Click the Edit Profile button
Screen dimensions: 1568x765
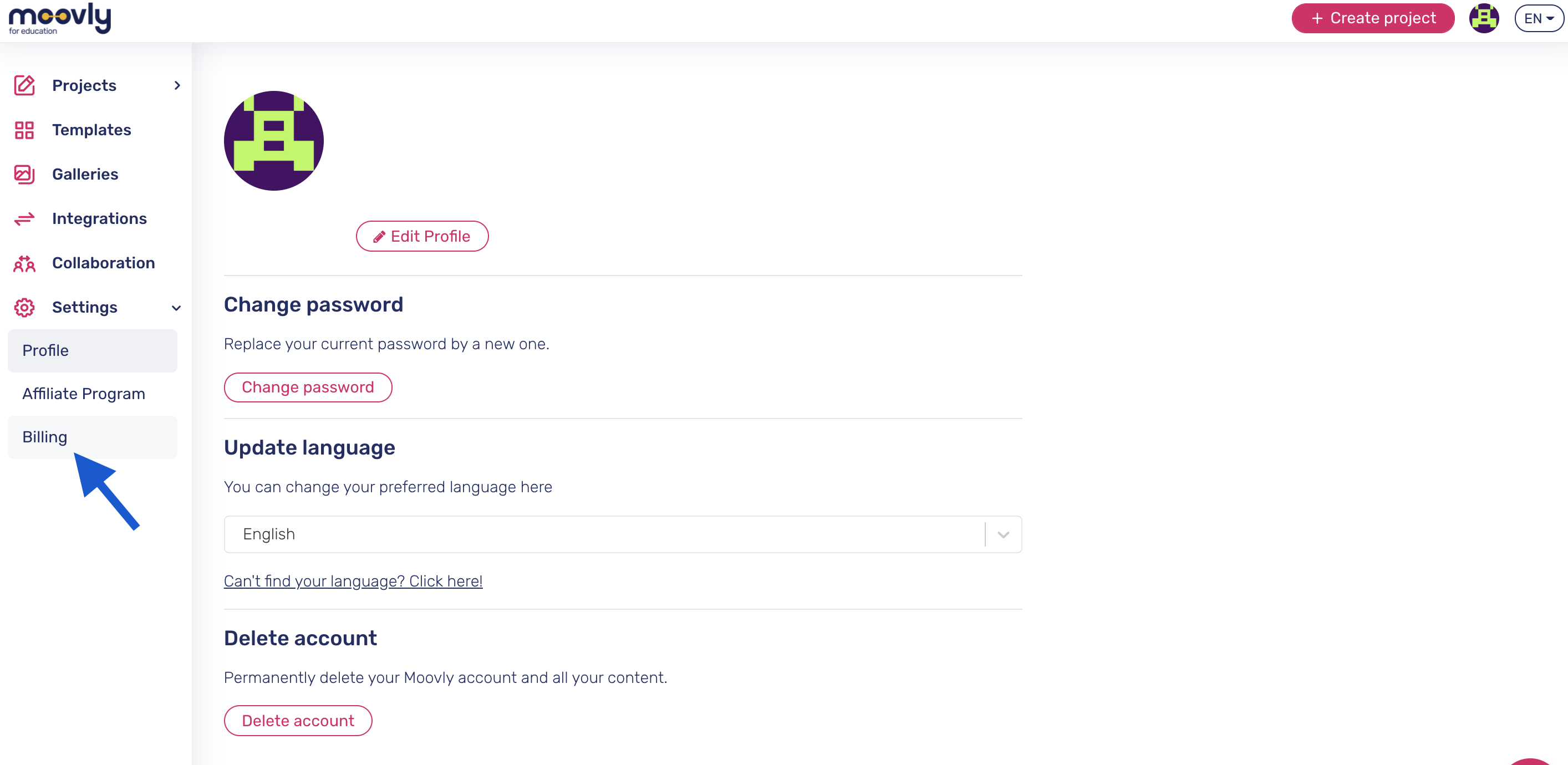422,236
